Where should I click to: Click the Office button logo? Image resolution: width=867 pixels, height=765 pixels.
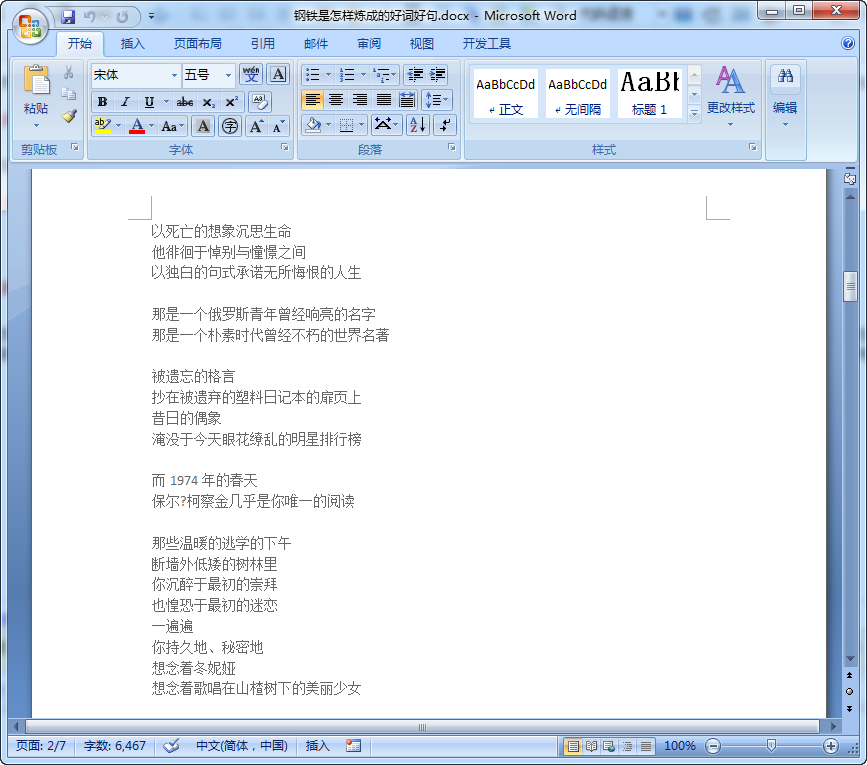[30, 26]
